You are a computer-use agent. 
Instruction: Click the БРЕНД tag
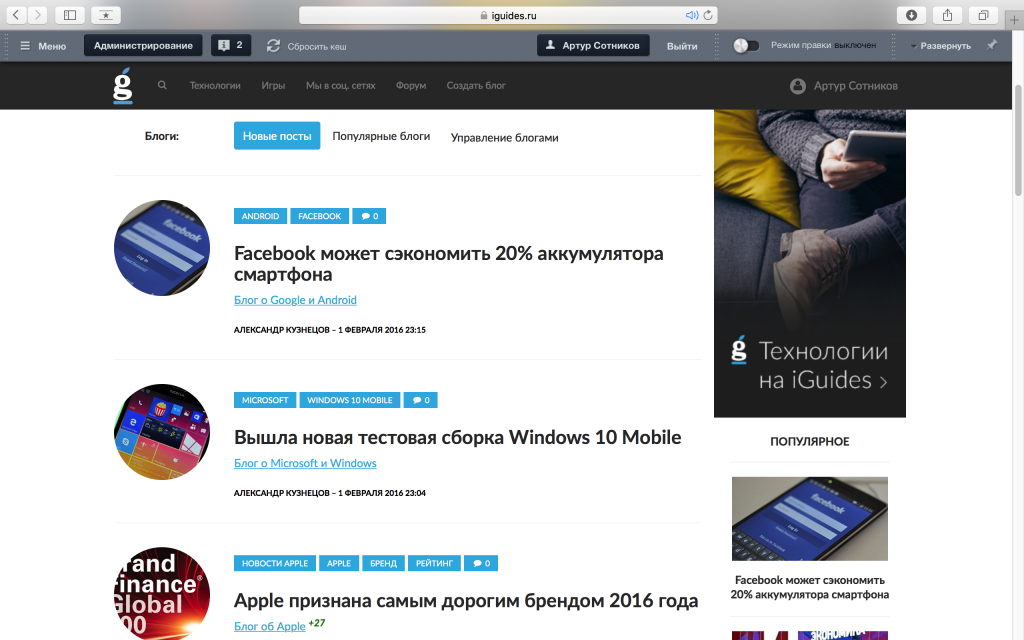(x=383, y=563)
